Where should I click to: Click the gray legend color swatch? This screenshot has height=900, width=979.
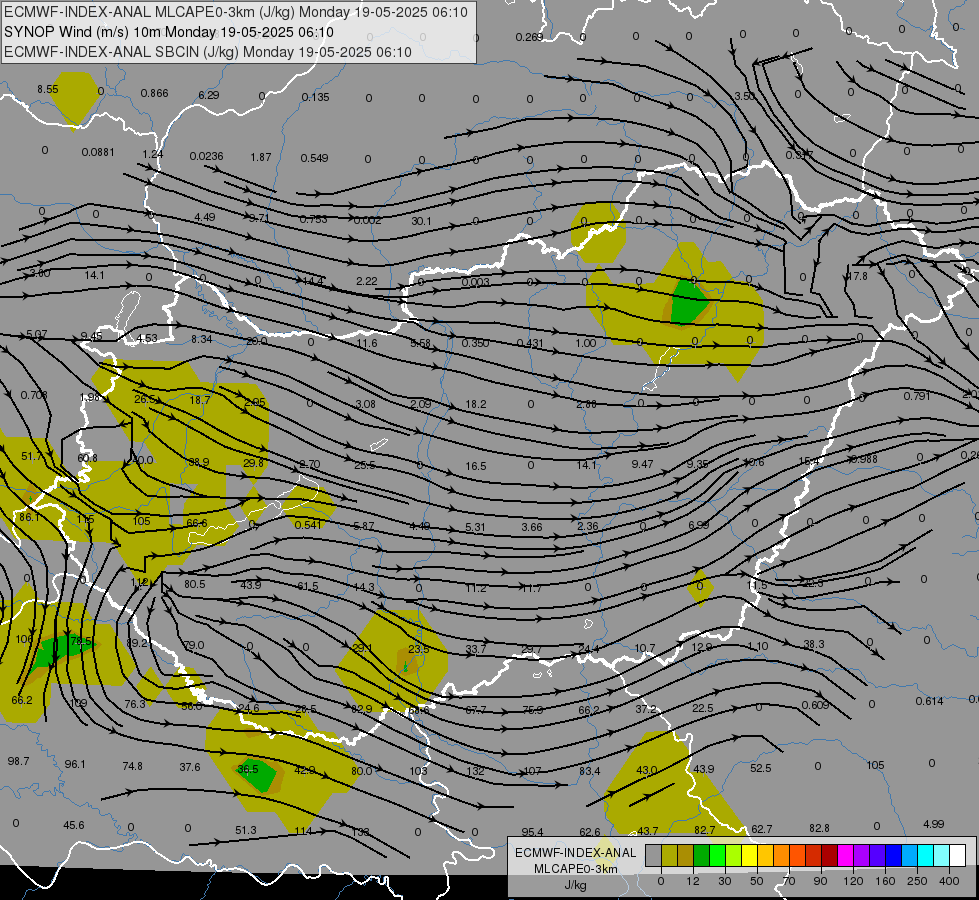click(653, 855)
